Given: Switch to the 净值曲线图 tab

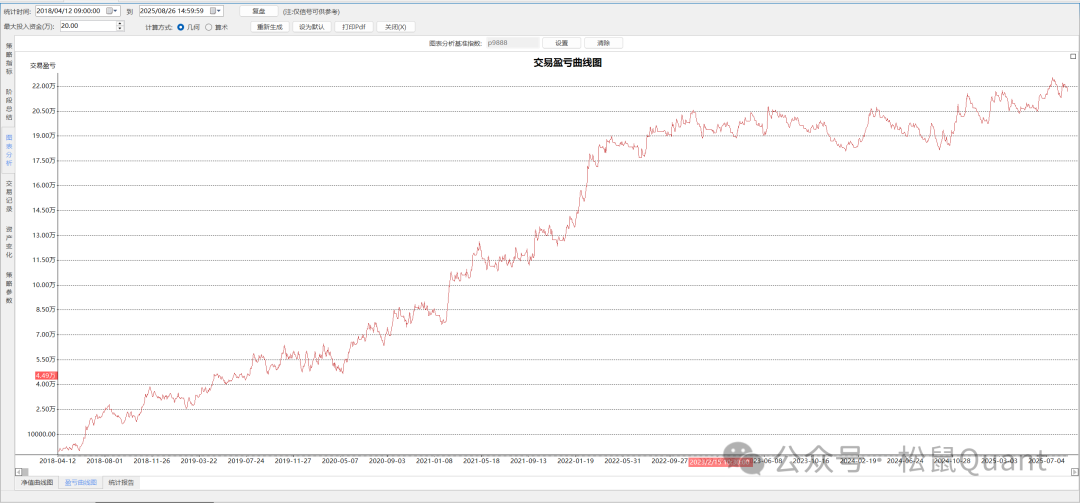Looking at the screenshot, I should (x=38, y=482).
